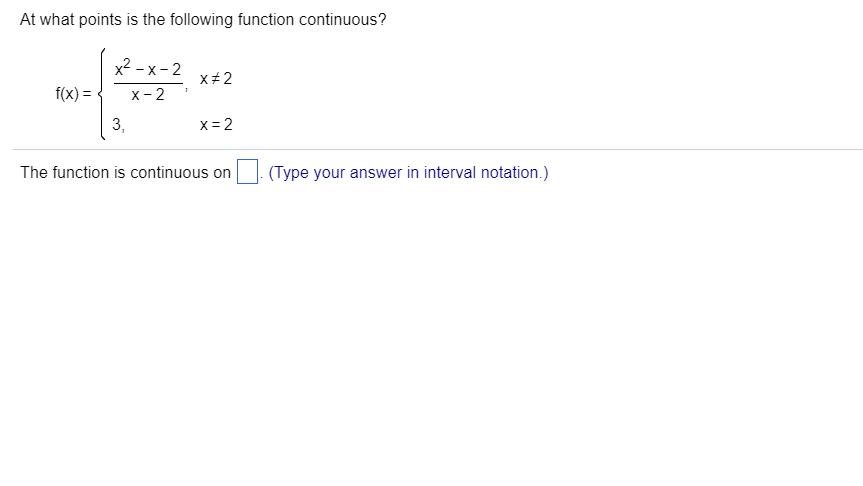Viewport: 863px width, 486px height.
Task: Click the large left curly brace
Action: click(x=102, y=94)
